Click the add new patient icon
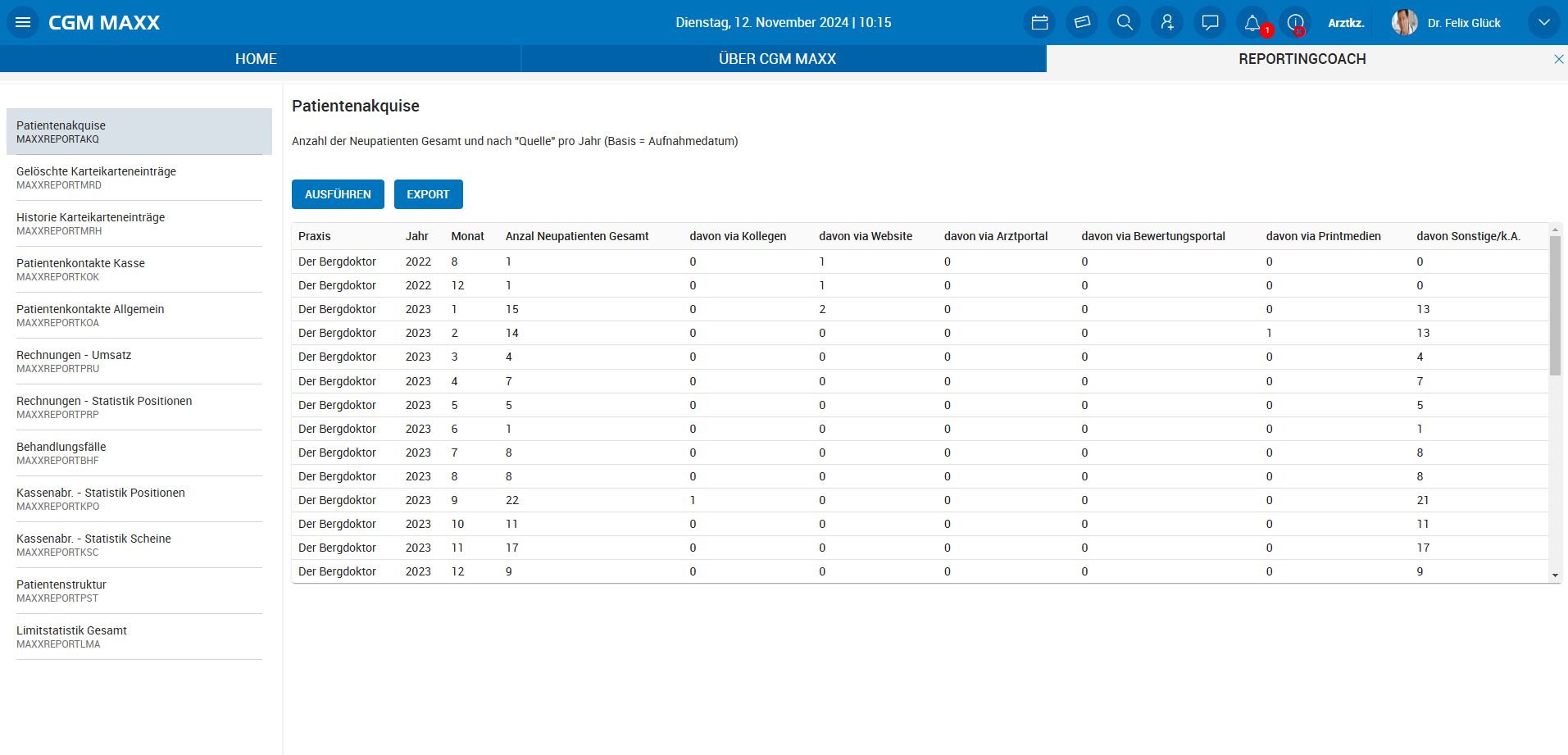This screenshot has height=755, width=1568. (x=1167, y=22)
